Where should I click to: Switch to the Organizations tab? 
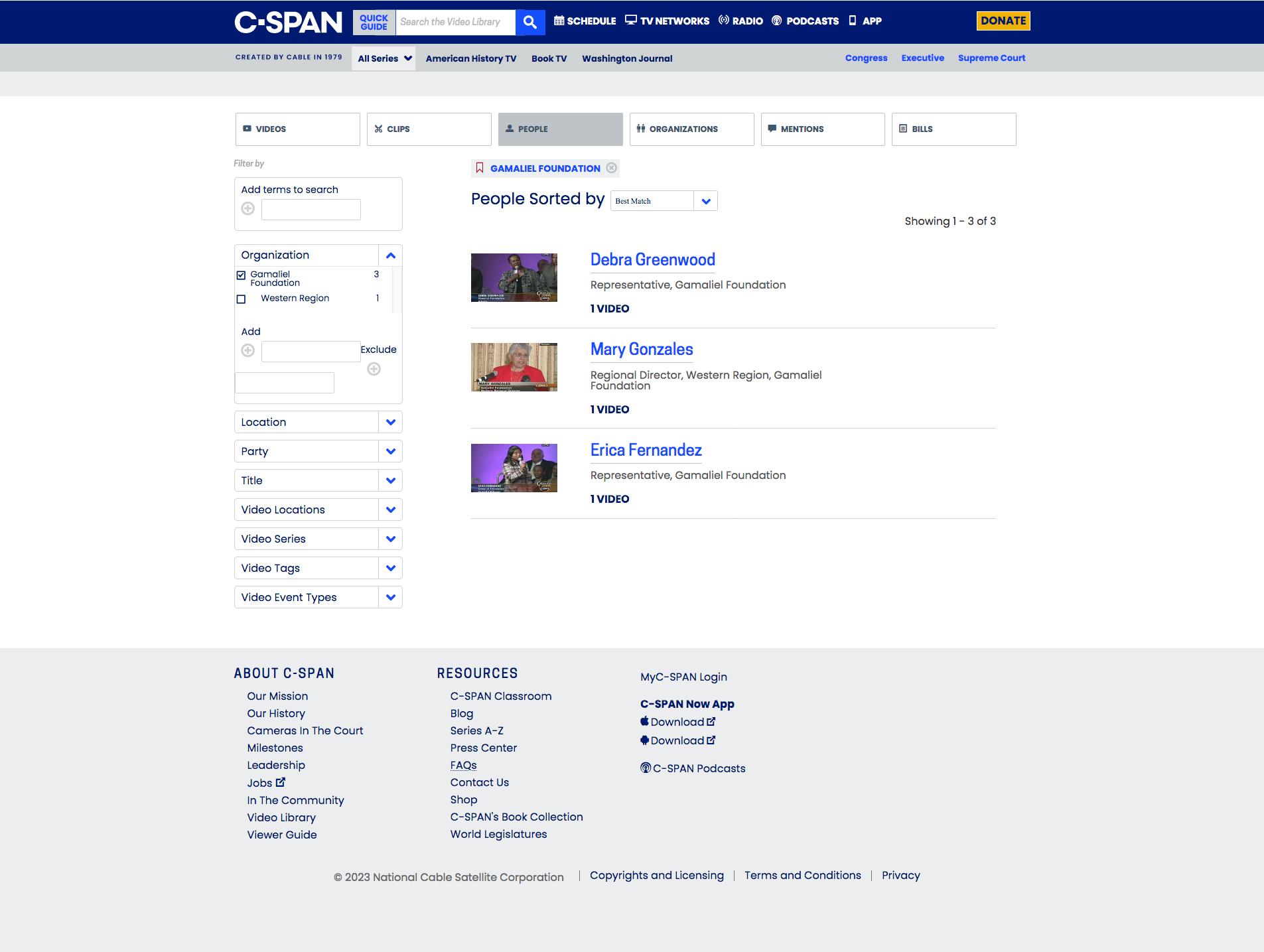pos(691,129)
